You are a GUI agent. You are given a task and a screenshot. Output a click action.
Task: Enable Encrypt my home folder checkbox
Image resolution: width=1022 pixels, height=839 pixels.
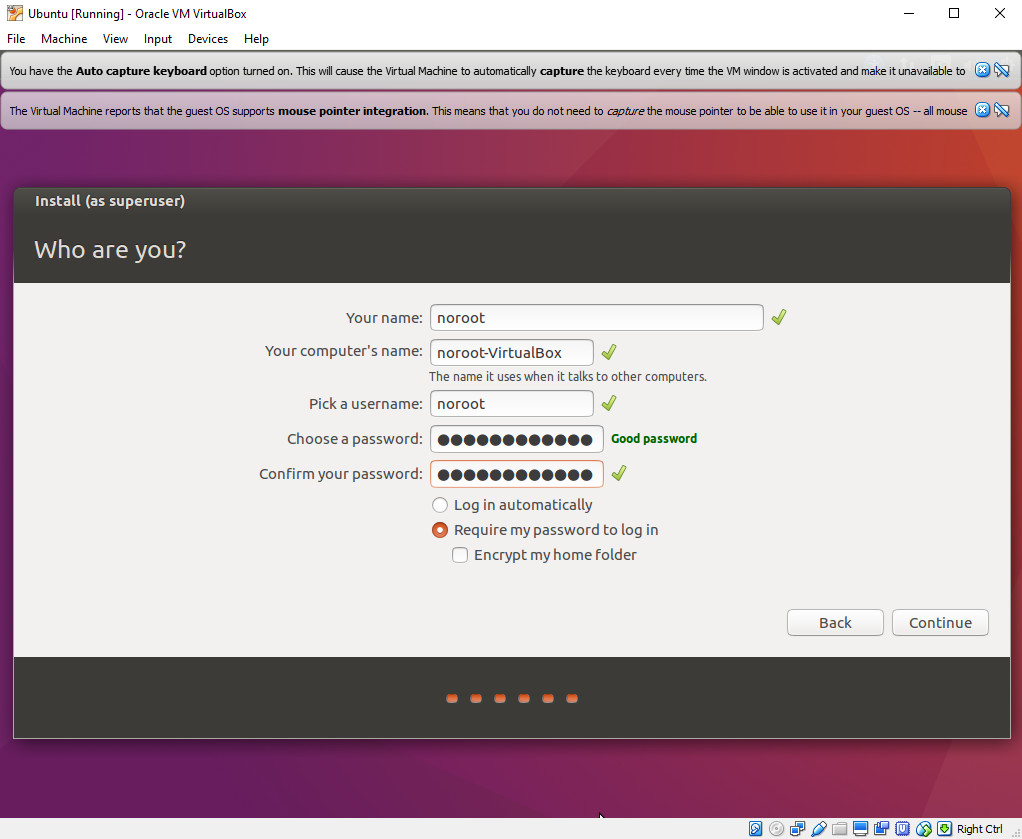click(460, 555)
